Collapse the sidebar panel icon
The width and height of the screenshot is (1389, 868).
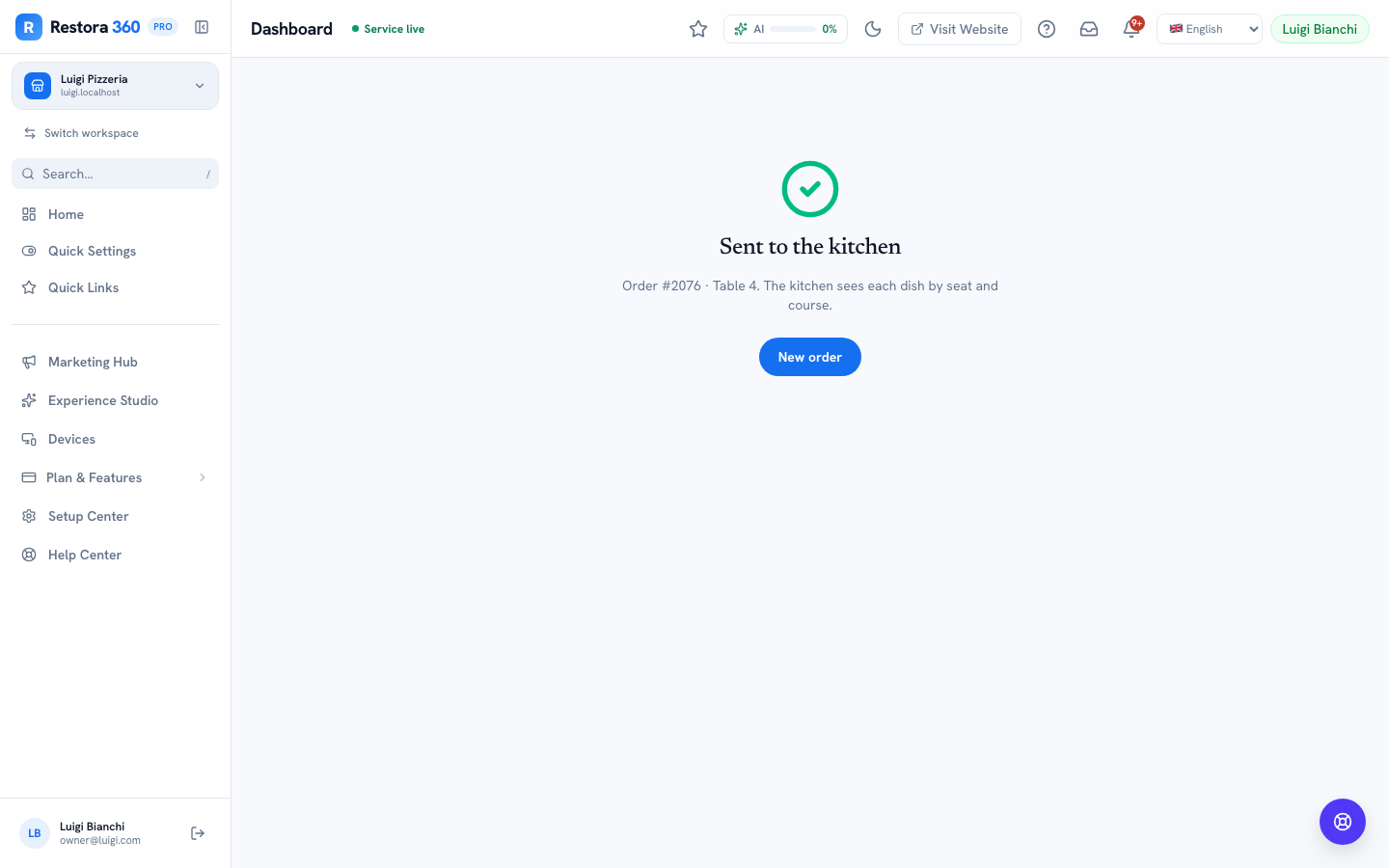(202, 27)
